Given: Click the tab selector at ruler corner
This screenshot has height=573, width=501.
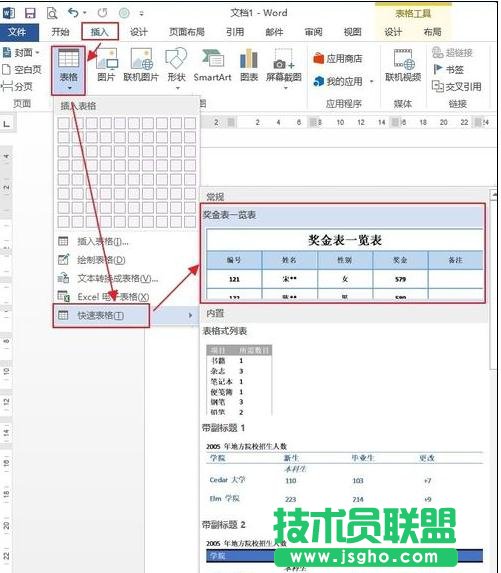Looking at the screenshot, I should 6,124.
